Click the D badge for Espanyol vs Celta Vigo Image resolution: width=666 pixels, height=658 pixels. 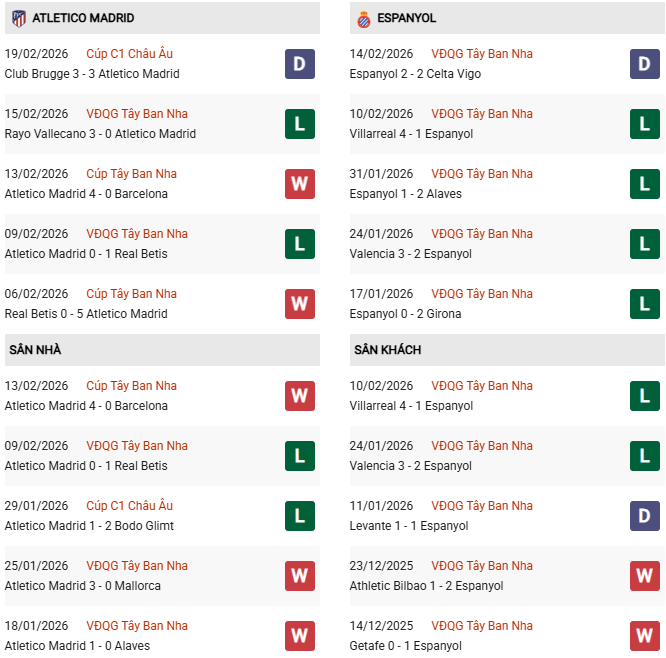tap(645, 64)
